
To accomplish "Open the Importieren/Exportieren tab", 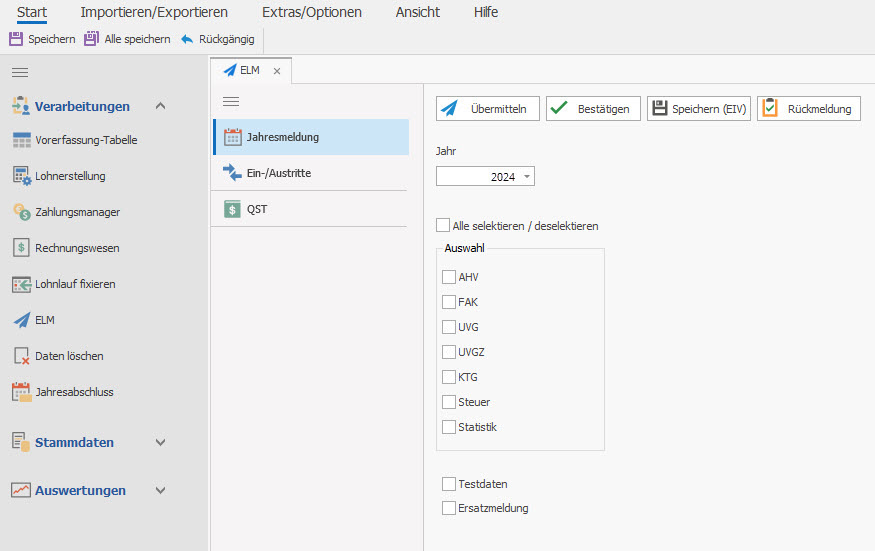I will point(154,12).
